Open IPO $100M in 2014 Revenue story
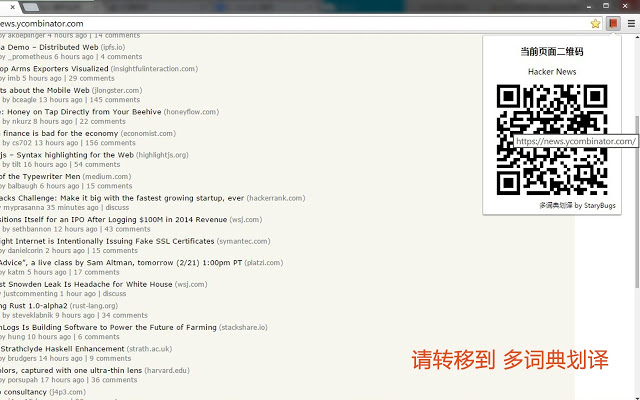 113,220
